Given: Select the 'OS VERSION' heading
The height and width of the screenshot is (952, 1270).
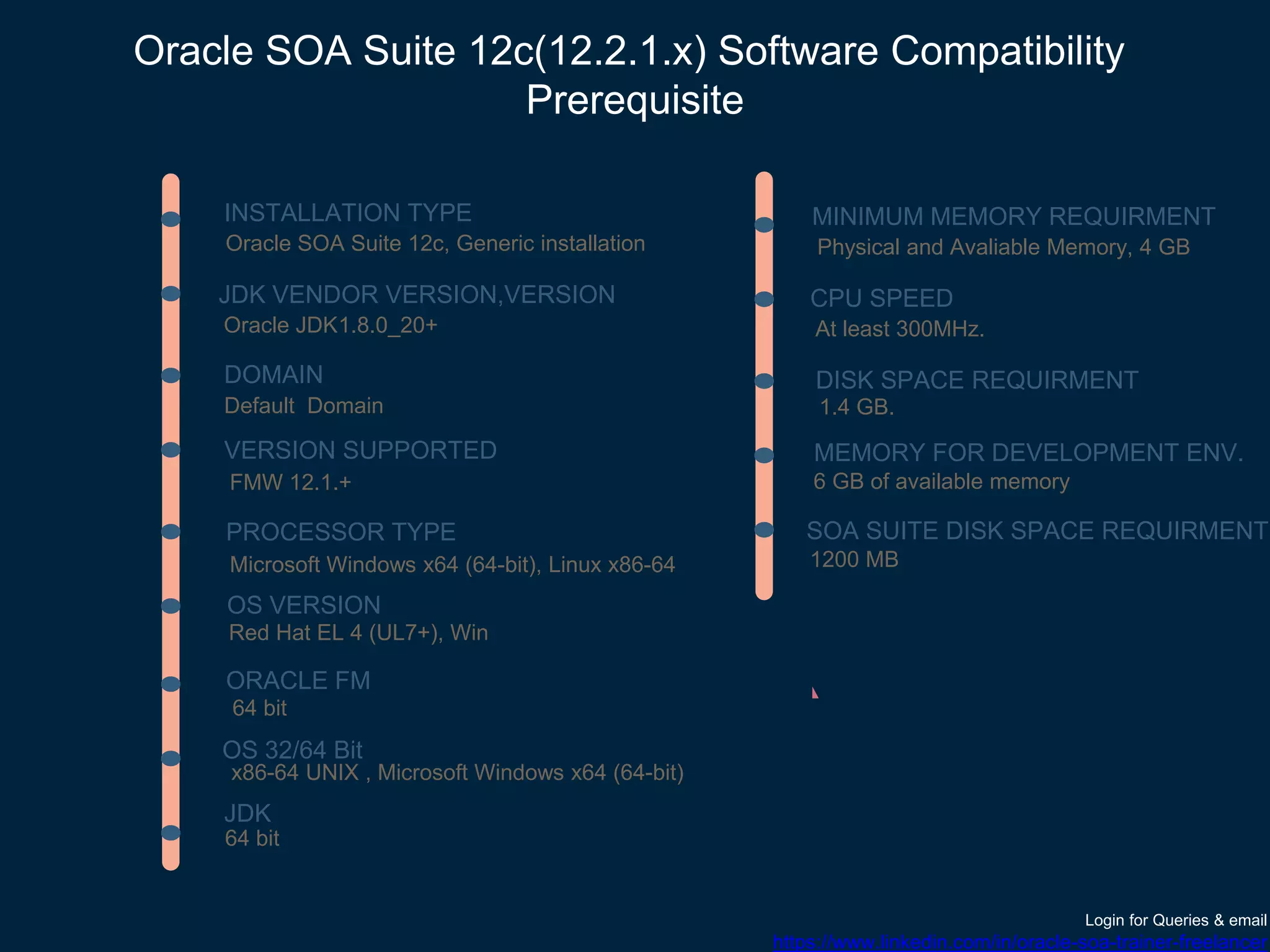Looking at the screenshot, I should [x=304, y=605].
